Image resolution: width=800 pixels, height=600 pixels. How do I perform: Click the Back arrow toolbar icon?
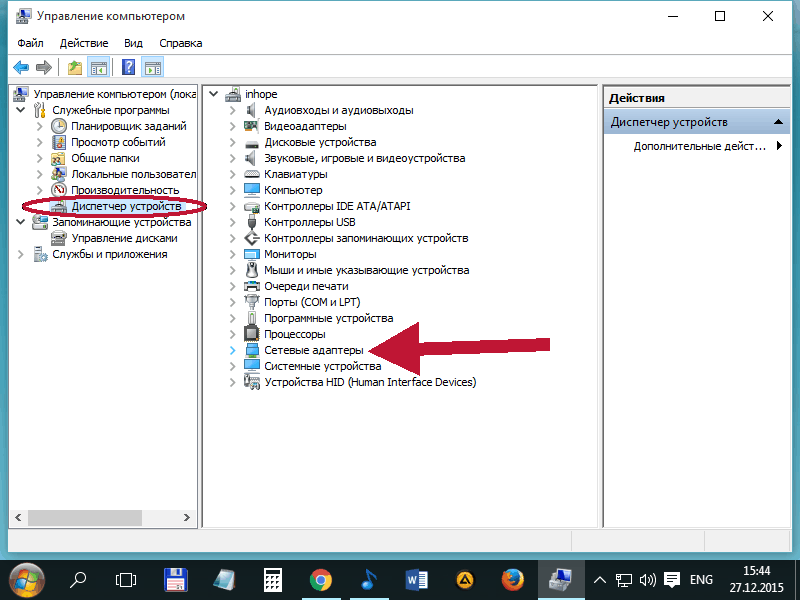tap(21, 67)
